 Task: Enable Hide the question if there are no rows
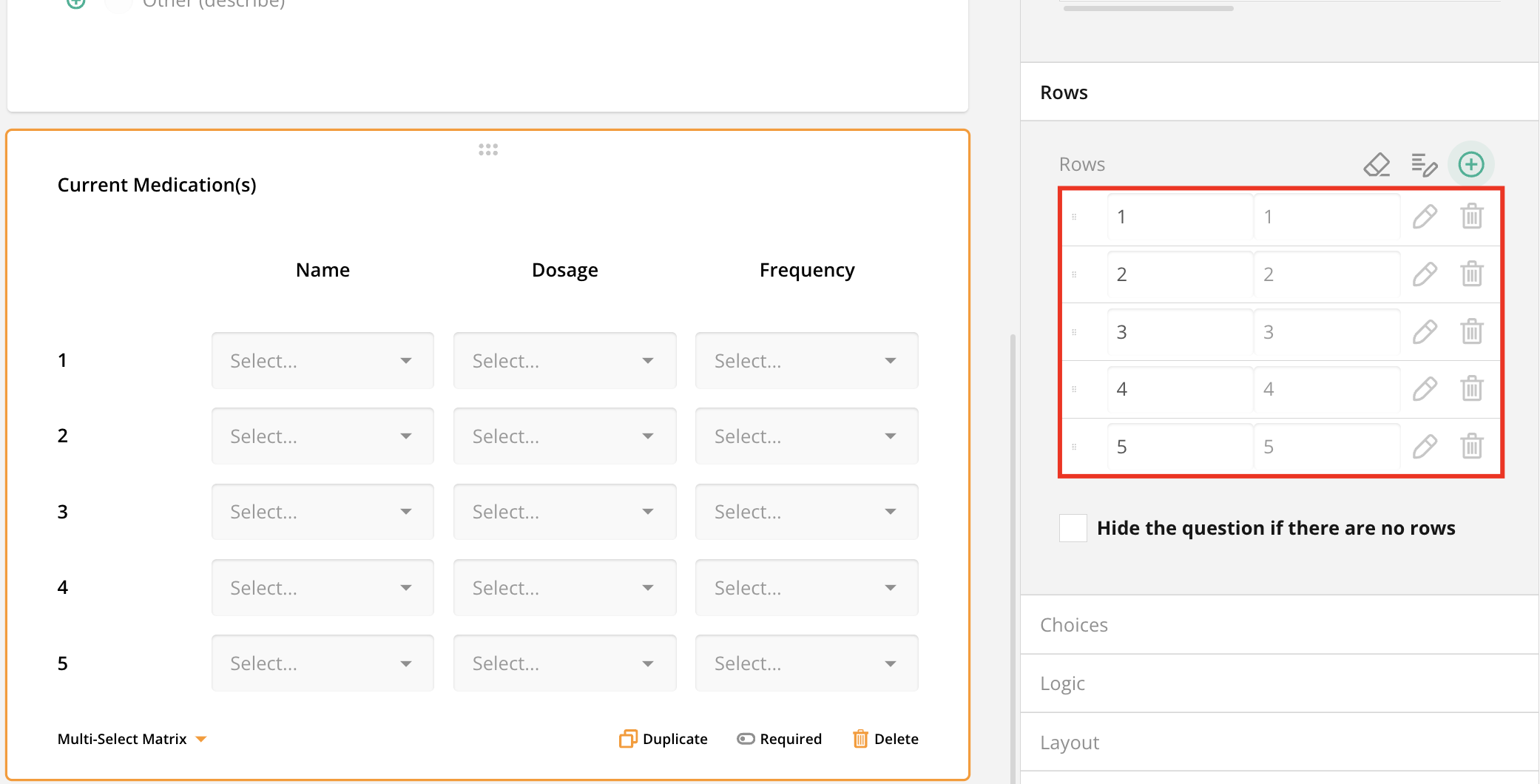click(x=1073, y=527)
